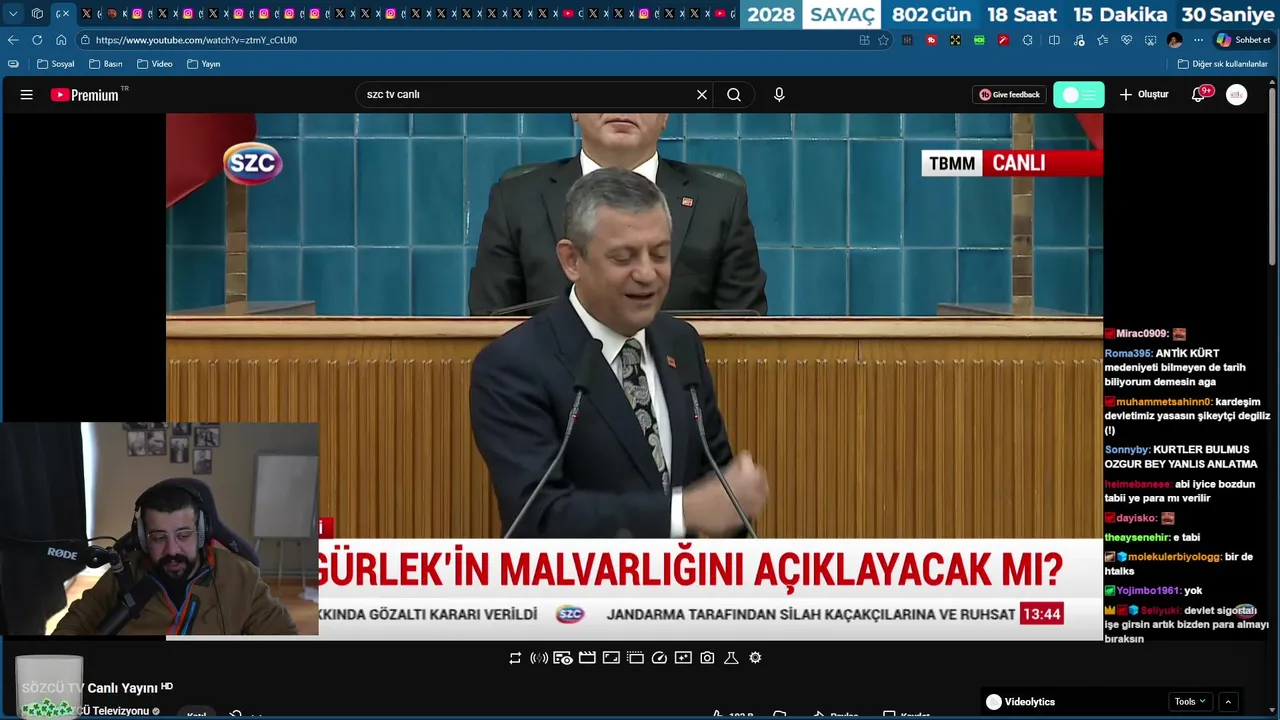Click the window-with-eye icon below player

coord(563,658)
